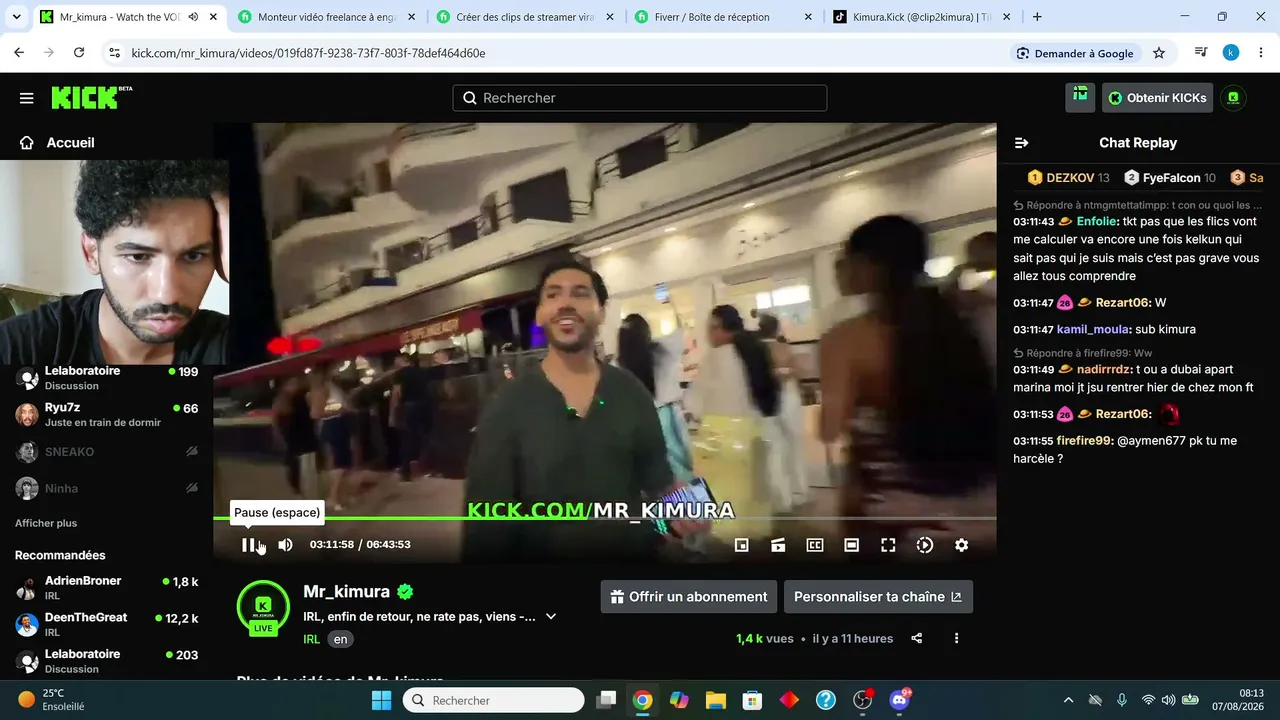Open the Lelaboratoire channel with 199 viewers
The width and height of the screenshot is (1280, 720).
pos(107,378)
